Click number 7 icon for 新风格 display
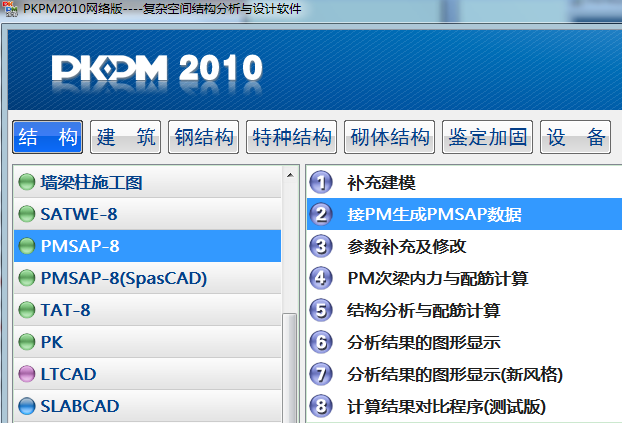Screen dimensions: 622x423 [x=321, y=374]
